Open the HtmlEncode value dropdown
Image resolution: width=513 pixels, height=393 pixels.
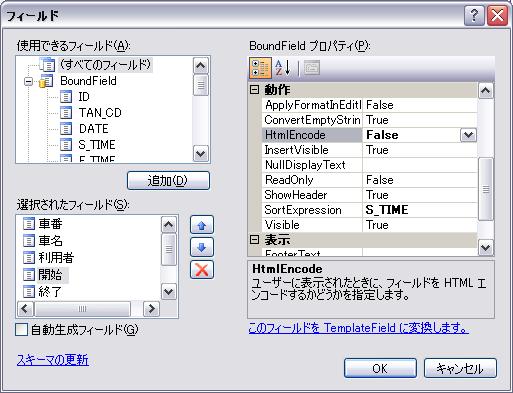click(468, 135)
